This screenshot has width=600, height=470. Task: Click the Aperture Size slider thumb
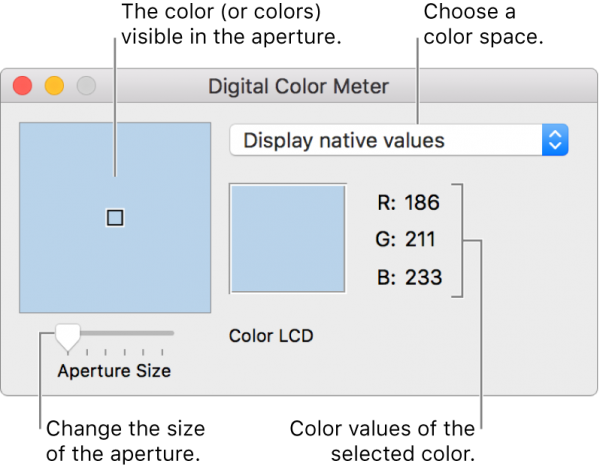(68, 336)
